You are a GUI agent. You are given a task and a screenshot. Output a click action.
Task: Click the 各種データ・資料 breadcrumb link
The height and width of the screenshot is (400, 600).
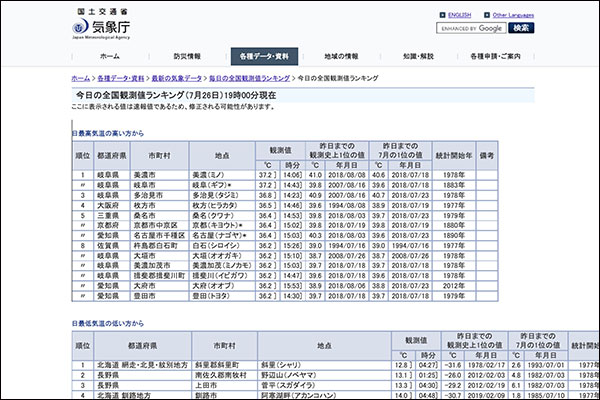119,77
